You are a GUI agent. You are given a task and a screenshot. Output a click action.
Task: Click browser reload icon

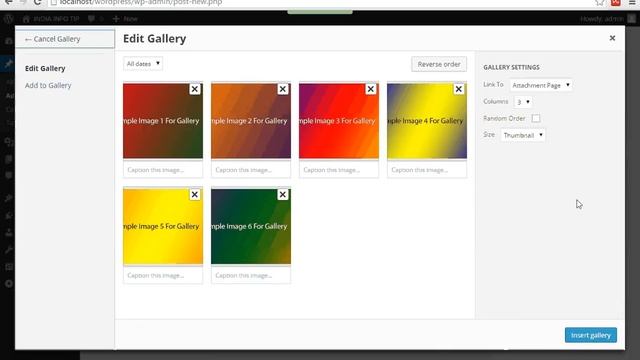click(x=37, y=2)
